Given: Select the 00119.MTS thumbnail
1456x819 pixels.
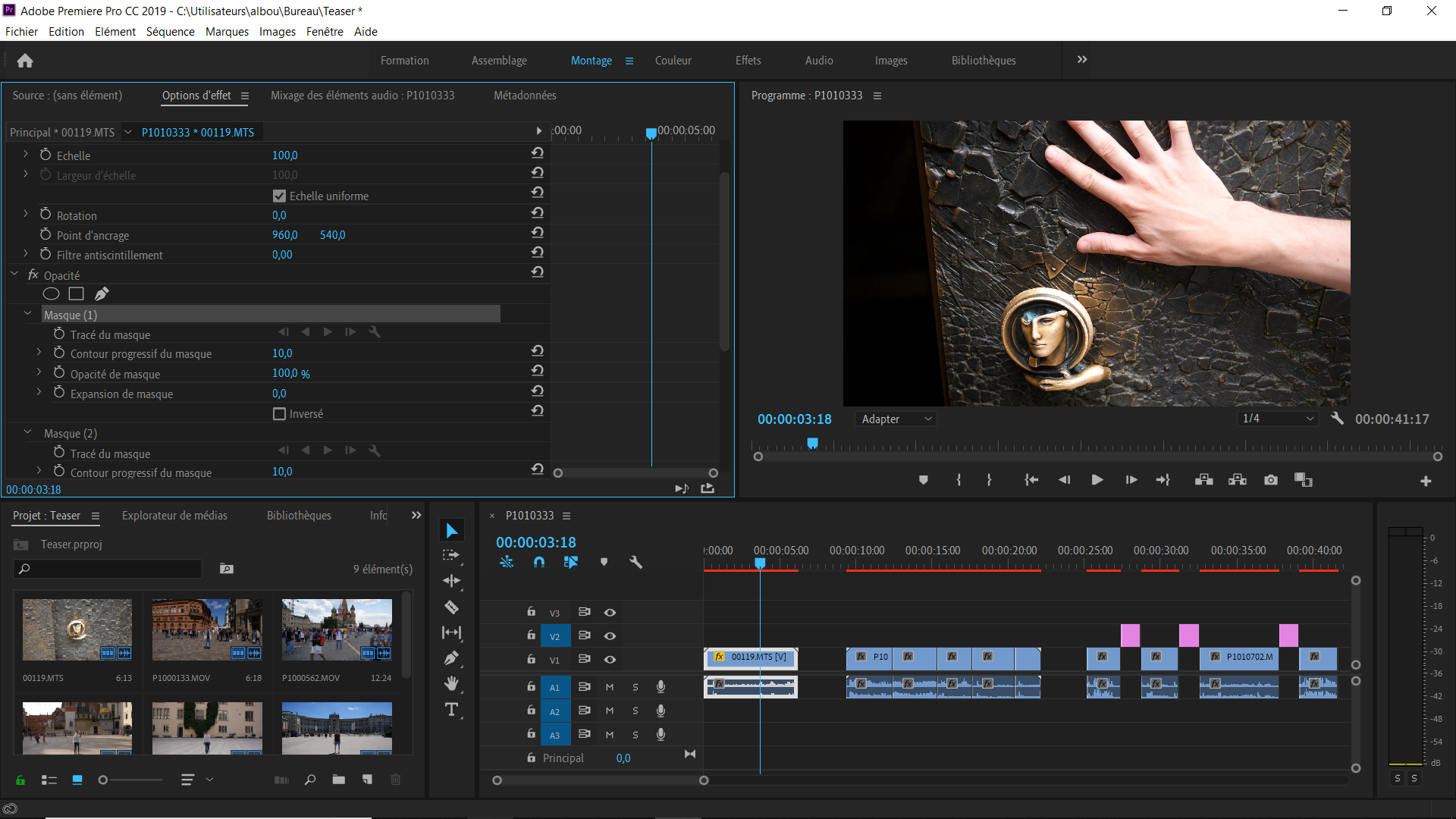Looking at the screenshot, I should coord(77,630).
